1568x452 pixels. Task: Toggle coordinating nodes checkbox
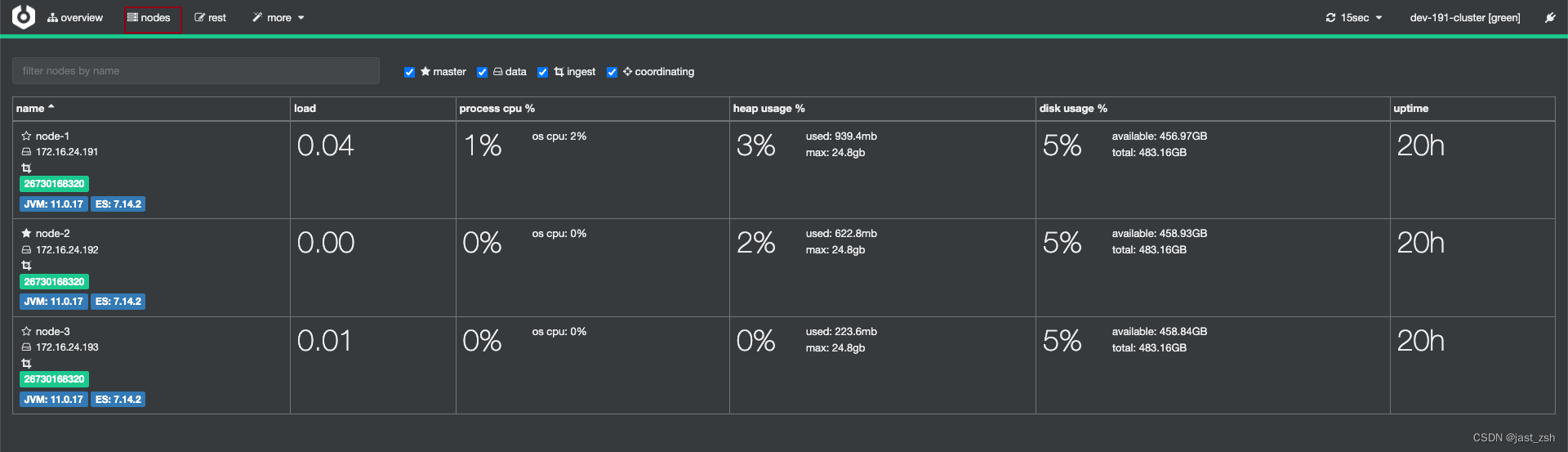(612, 72)
